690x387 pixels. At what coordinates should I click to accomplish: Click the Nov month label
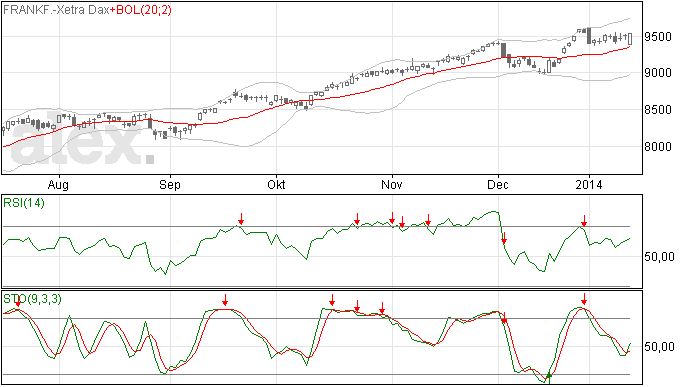392,184
